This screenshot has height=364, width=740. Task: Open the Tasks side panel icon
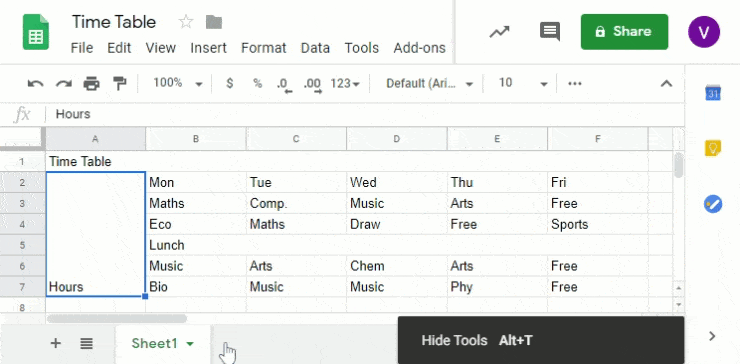pyautogui.click(x=713, y=204)
